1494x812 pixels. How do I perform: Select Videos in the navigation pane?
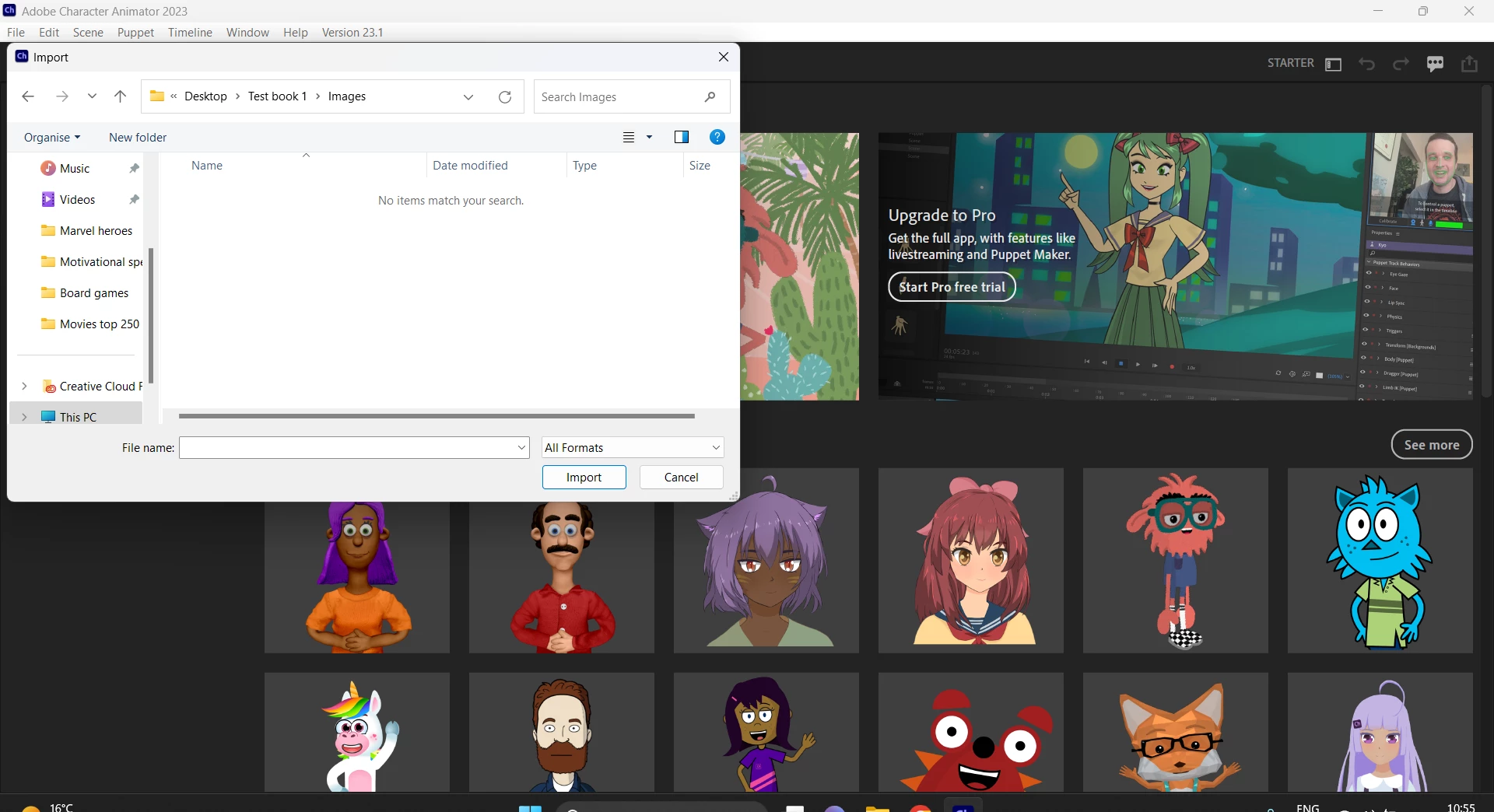pos(77,200)
